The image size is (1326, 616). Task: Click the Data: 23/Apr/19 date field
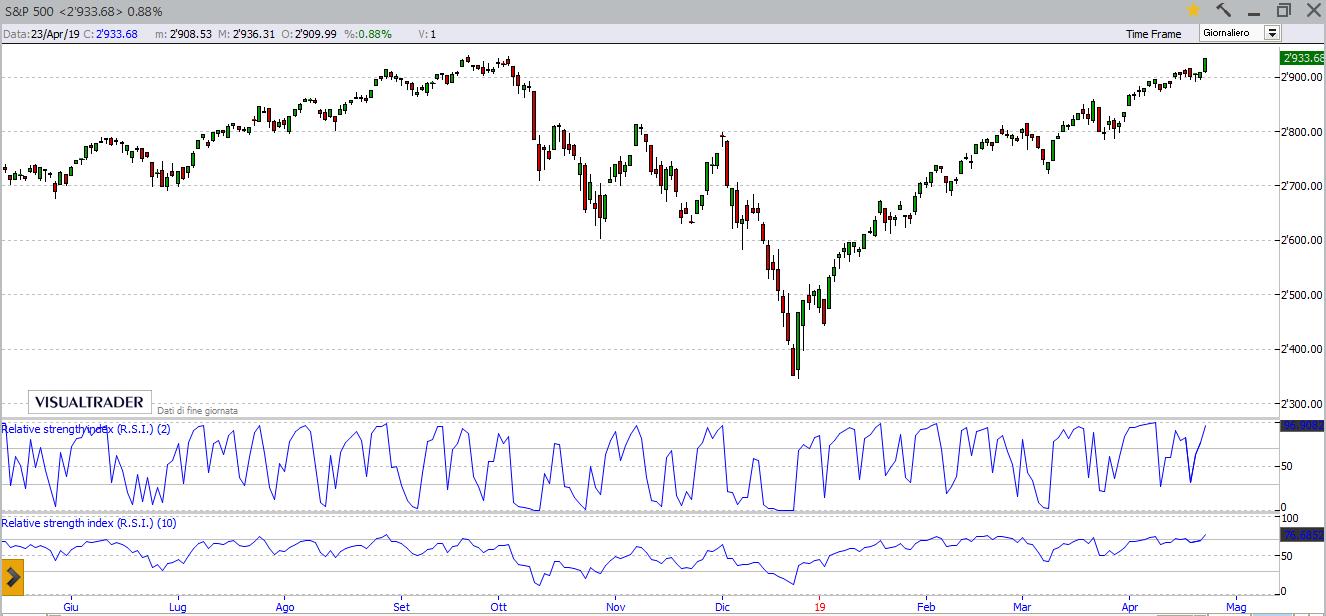click(42, 32)
